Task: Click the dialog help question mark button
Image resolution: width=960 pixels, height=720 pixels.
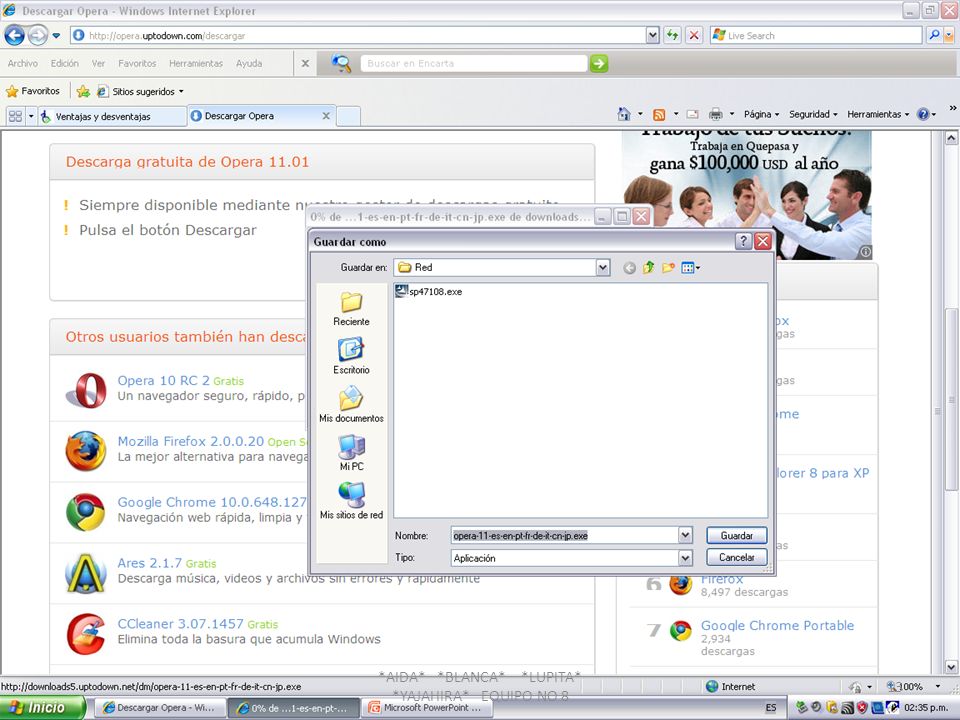Action: [743, 241]
